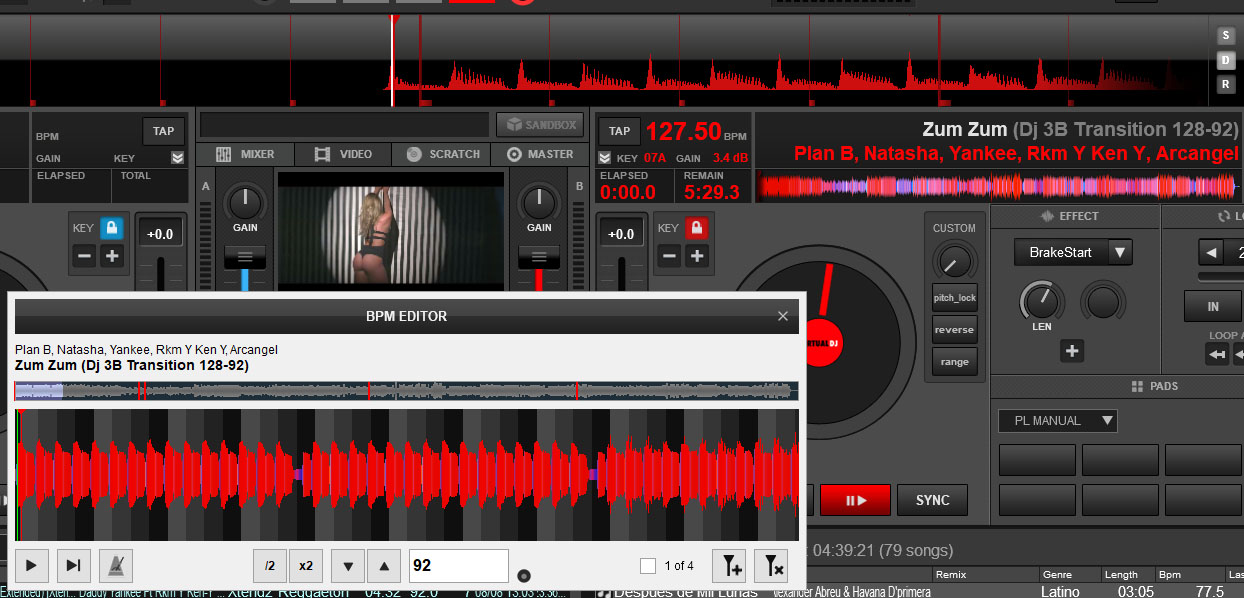Click the R button beside the top waveform
Viewport: 1244px width, 598px height.
click(1226, 84)
